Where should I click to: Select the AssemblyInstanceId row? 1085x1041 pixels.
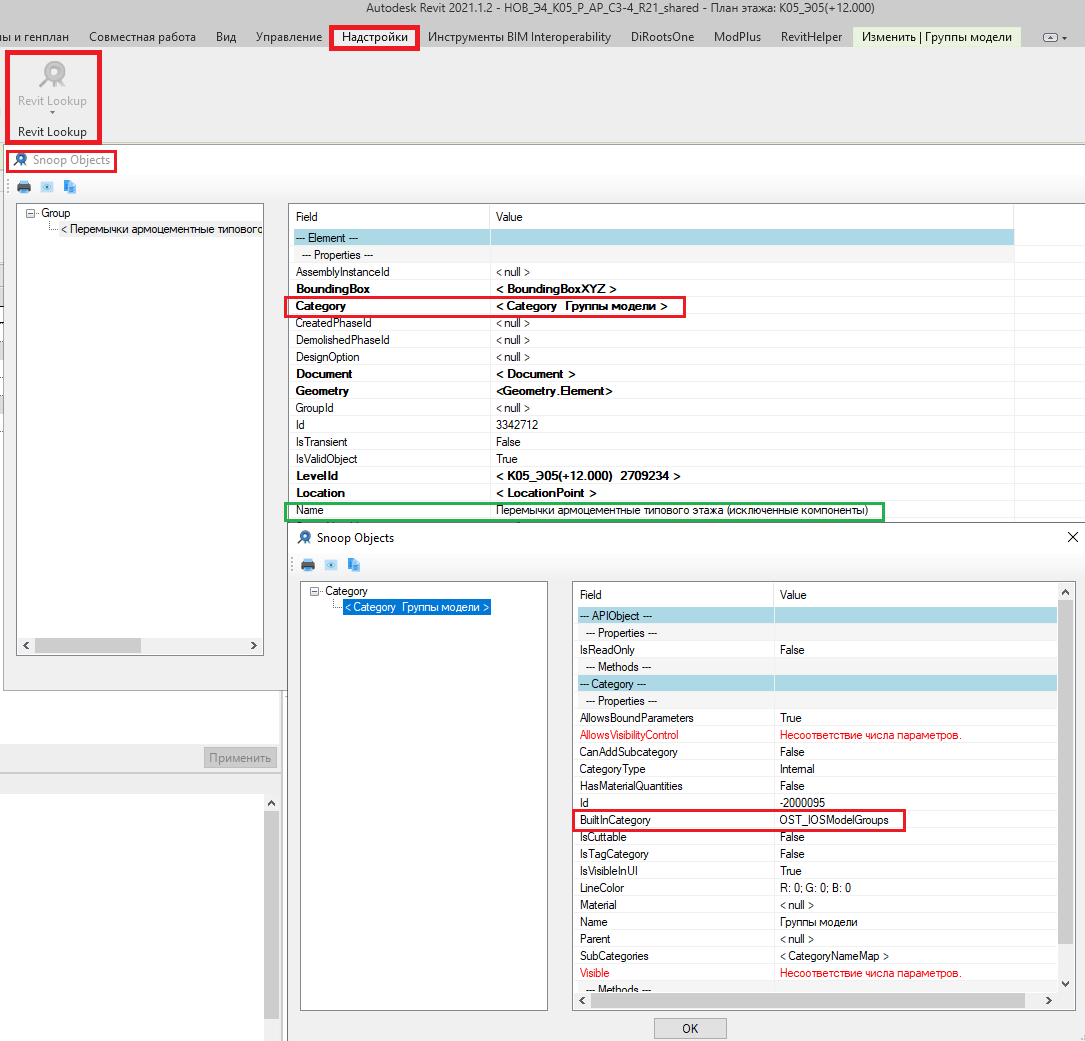(655, 272)
